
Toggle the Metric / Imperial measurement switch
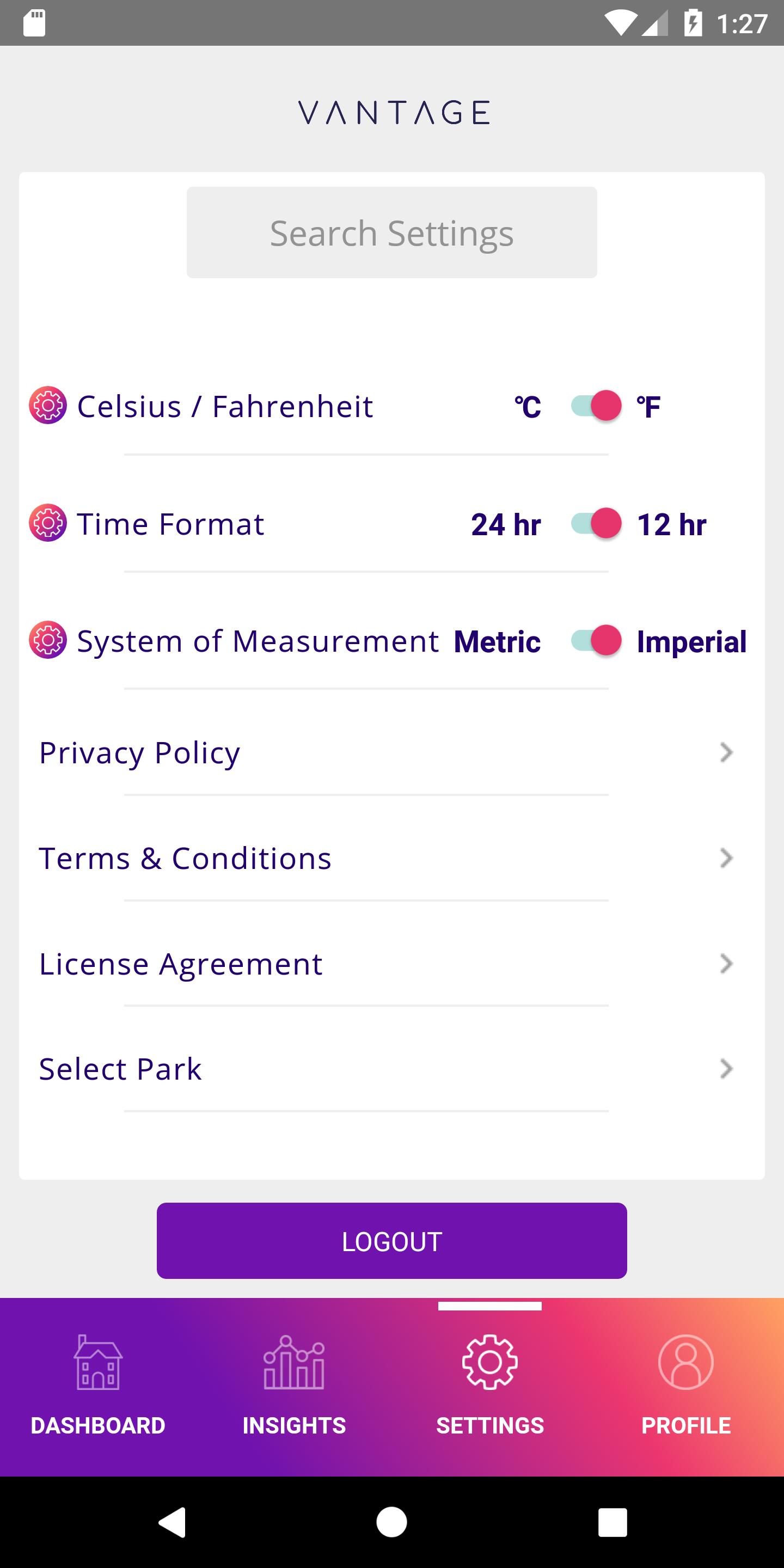596,640
